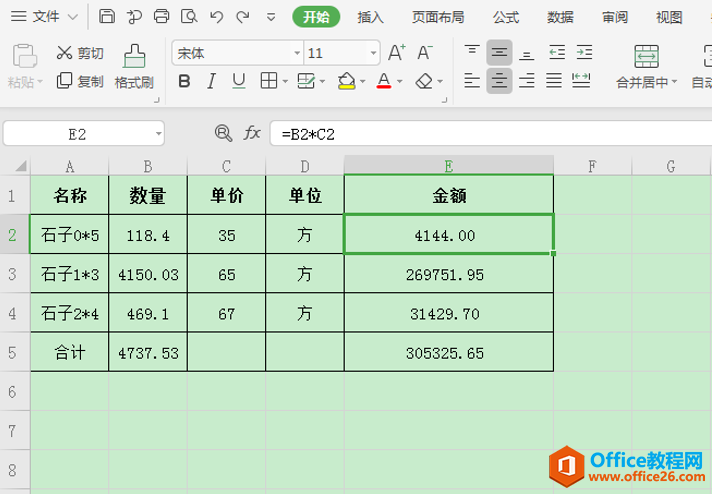Screen dimensions: 712x494
Task: Align text to top
Action: tap(472, 50)
